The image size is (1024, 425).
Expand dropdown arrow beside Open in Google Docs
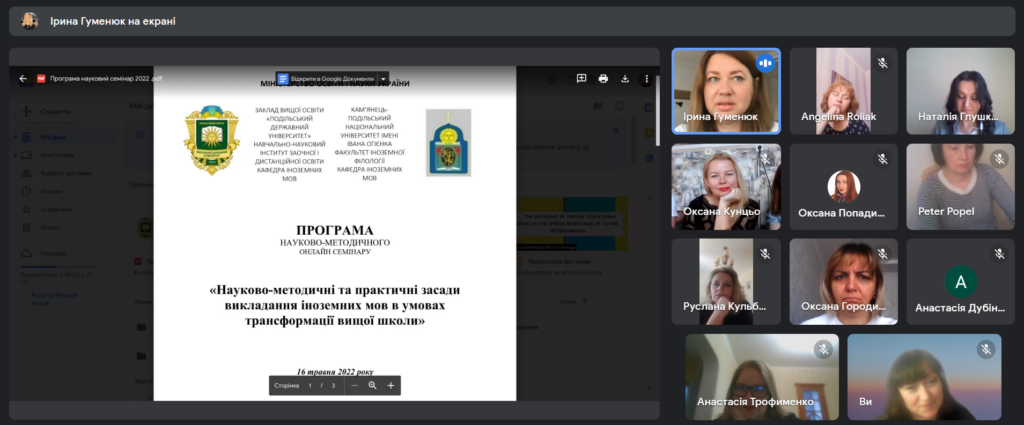click(x=383, y=78)
